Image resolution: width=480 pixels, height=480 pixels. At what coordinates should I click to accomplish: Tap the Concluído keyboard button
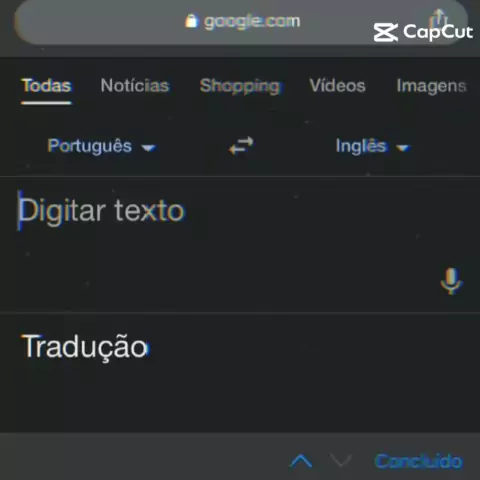(419, 461)
